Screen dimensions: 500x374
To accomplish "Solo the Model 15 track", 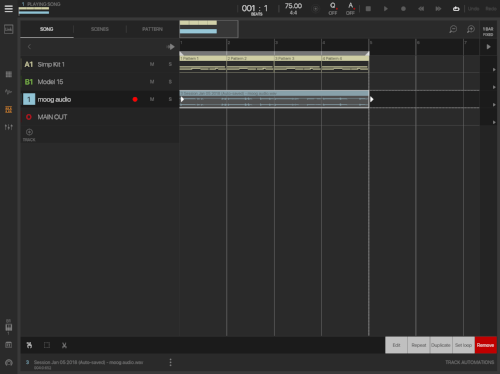I will coord(170,82).
